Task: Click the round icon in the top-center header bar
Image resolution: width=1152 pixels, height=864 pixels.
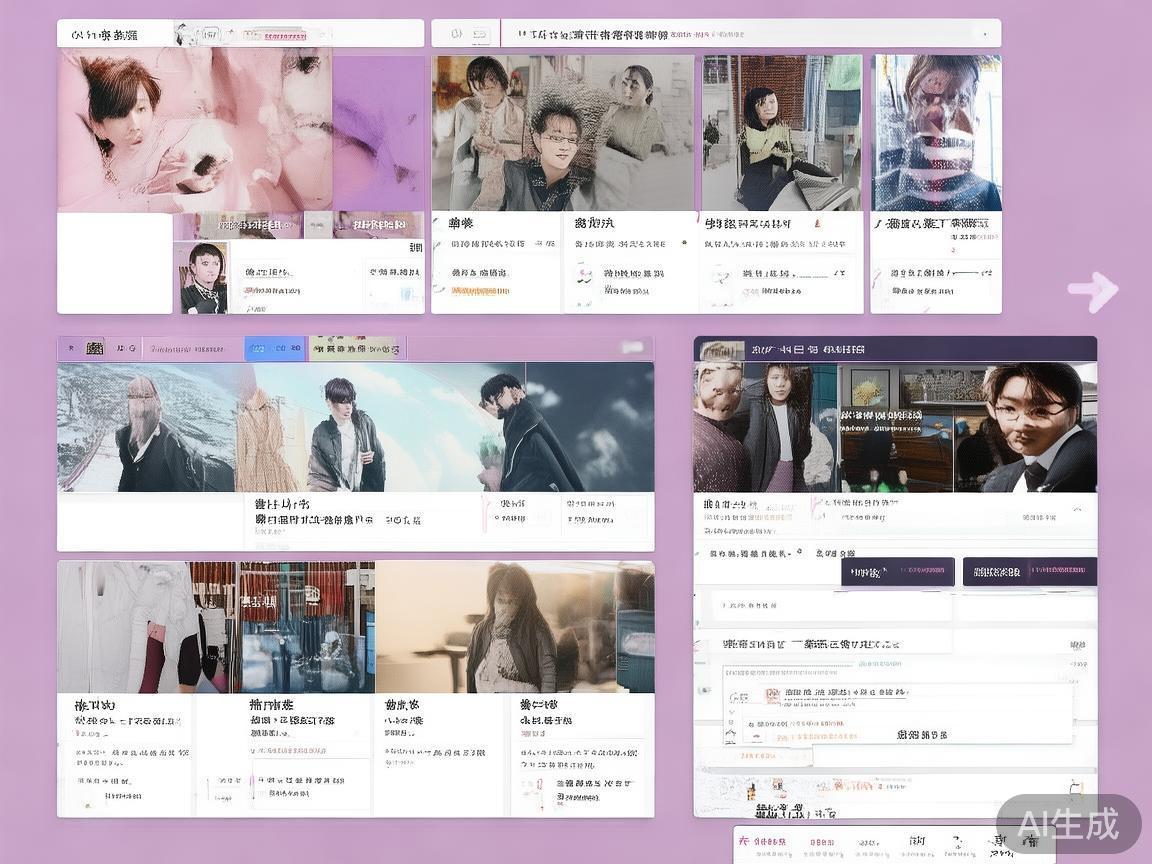Action: pyautogui.click(x=456, y=34)
